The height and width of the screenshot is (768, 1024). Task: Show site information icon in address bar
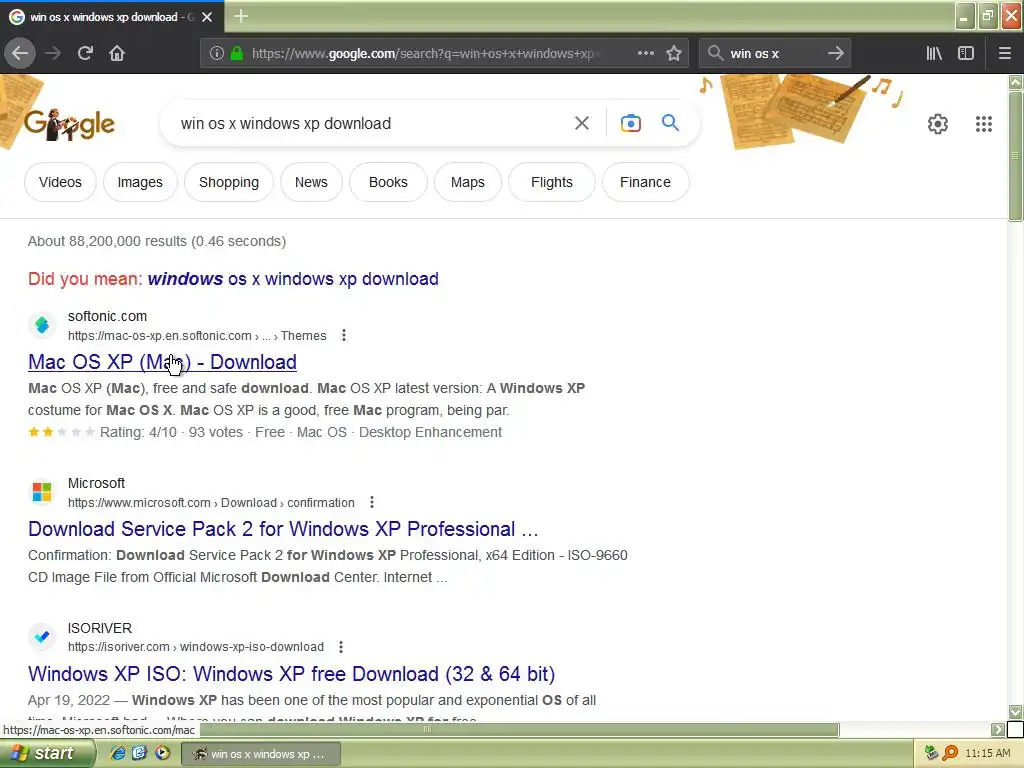[x=217, y=54]
